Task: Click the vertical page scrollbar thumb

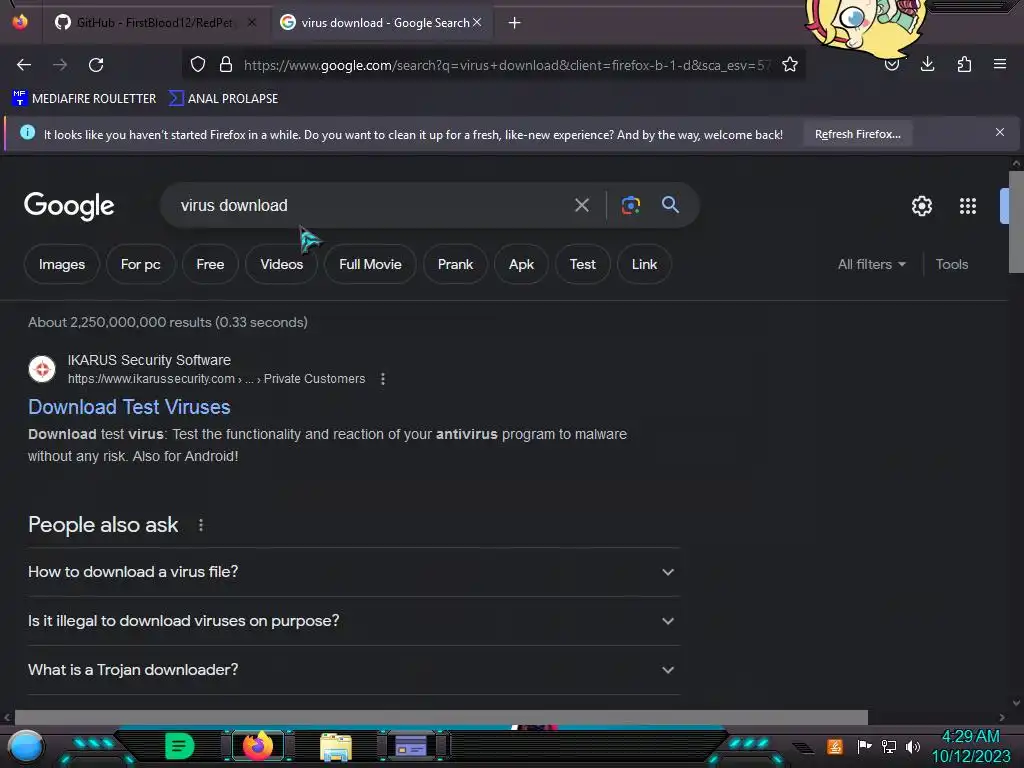Action: pyautogui.click(x=1016, y=222)
